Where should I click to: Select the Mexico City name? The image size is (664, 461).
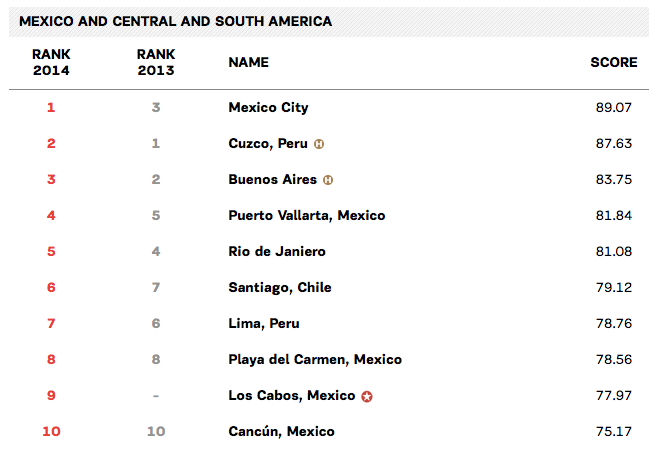(268, 108)
